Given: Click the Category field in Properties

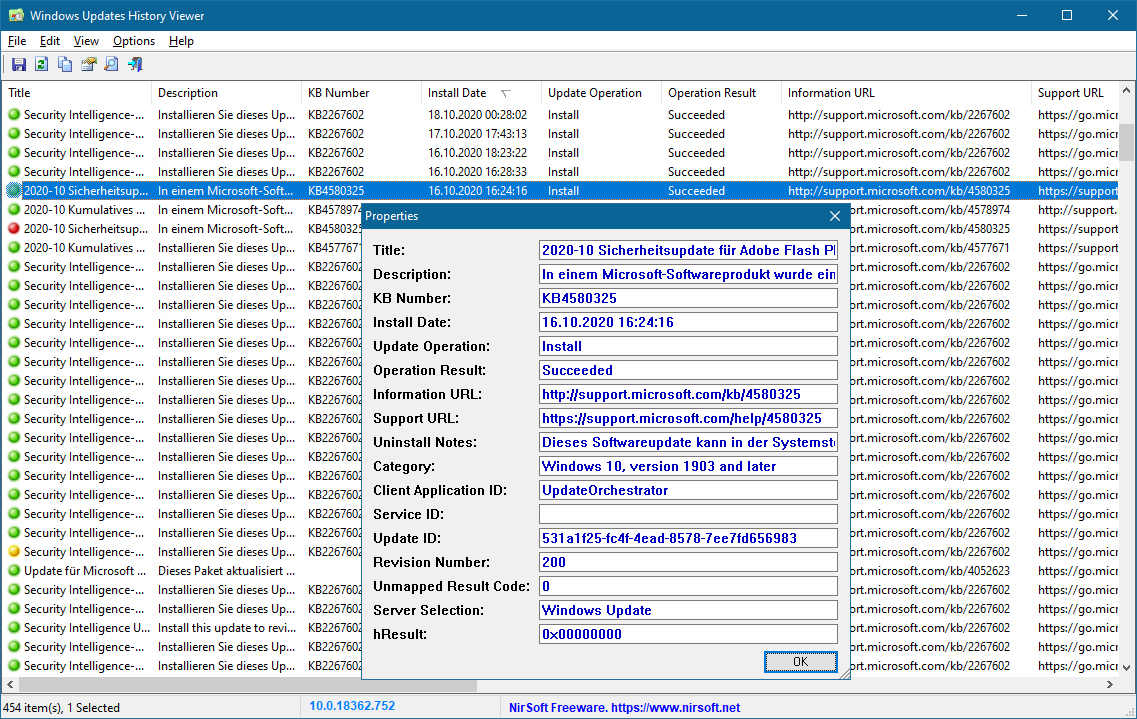Looking at the screenshot, I should (x=688, y=466).
